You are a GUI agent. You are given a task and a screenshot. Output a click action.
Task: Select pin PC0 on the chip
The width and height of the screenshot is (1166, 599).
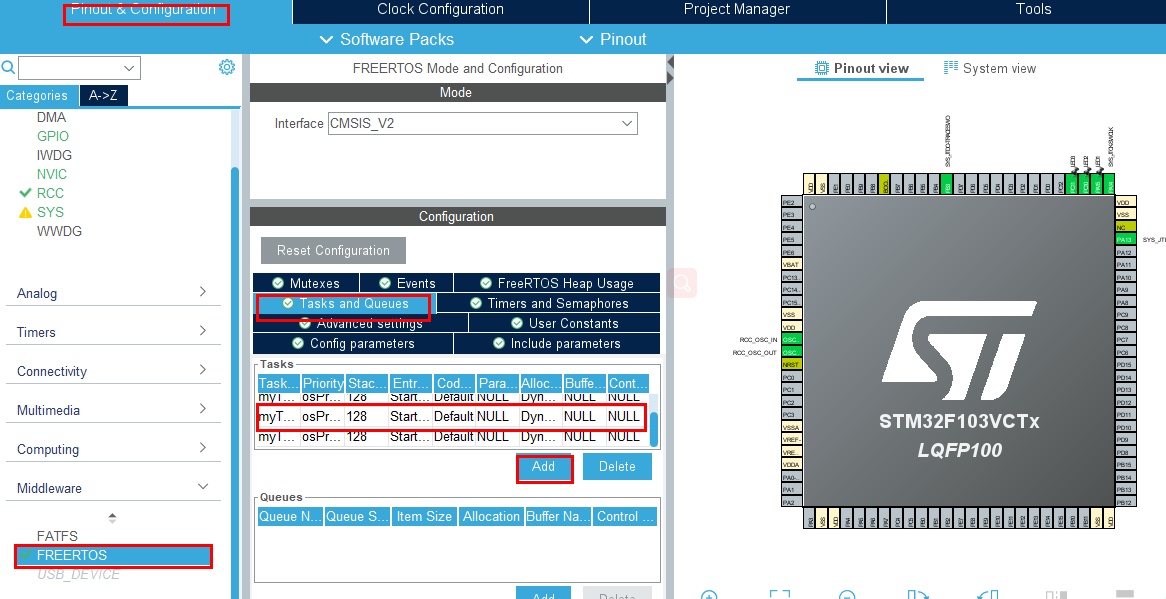(790, 378)
